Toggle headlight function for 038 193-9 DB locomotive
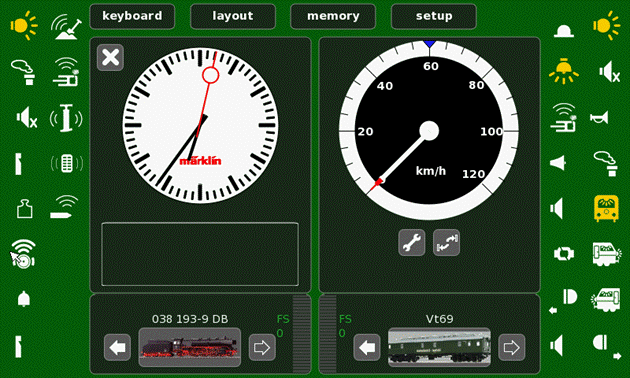The width and height of the screenshot is (630, 378). [x=23, y=26]
